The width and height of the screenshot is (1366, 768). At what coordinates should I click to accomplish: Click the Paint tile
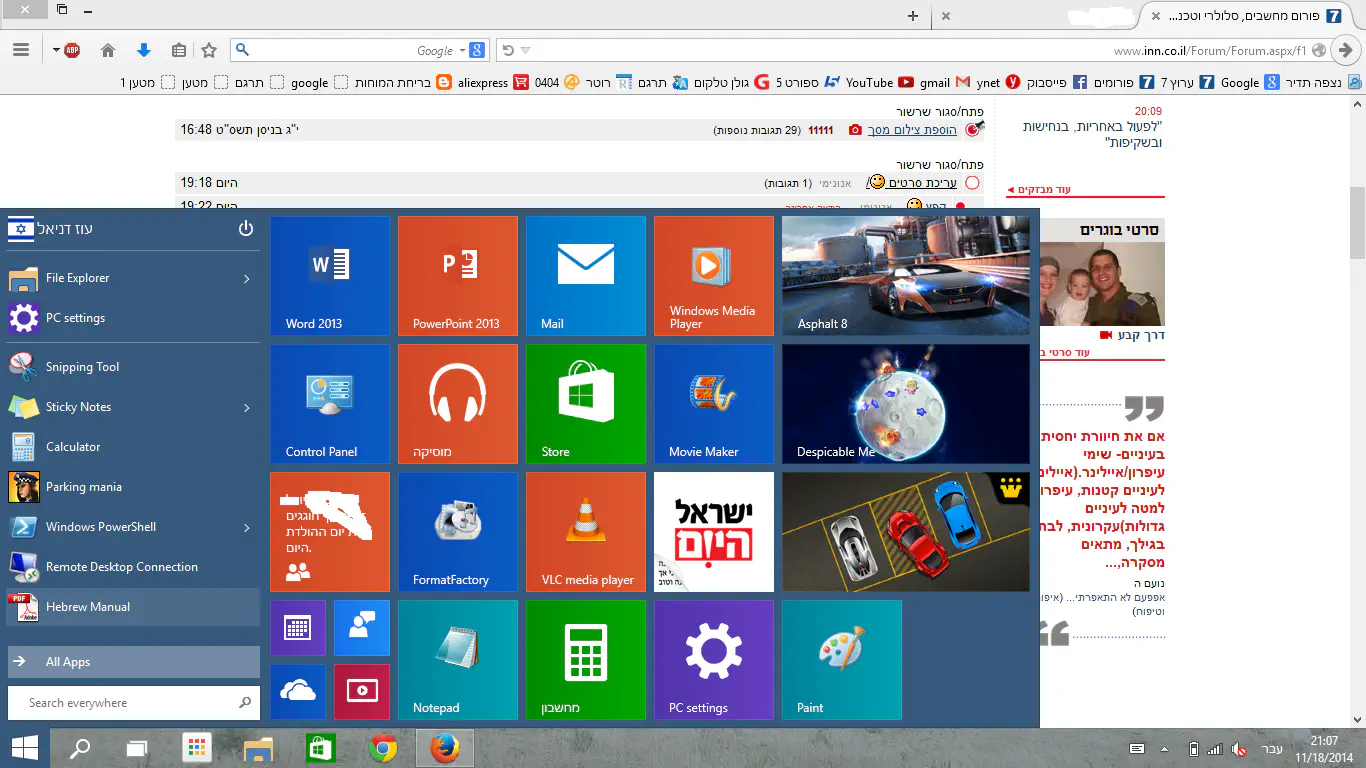(x=841, y=660)
